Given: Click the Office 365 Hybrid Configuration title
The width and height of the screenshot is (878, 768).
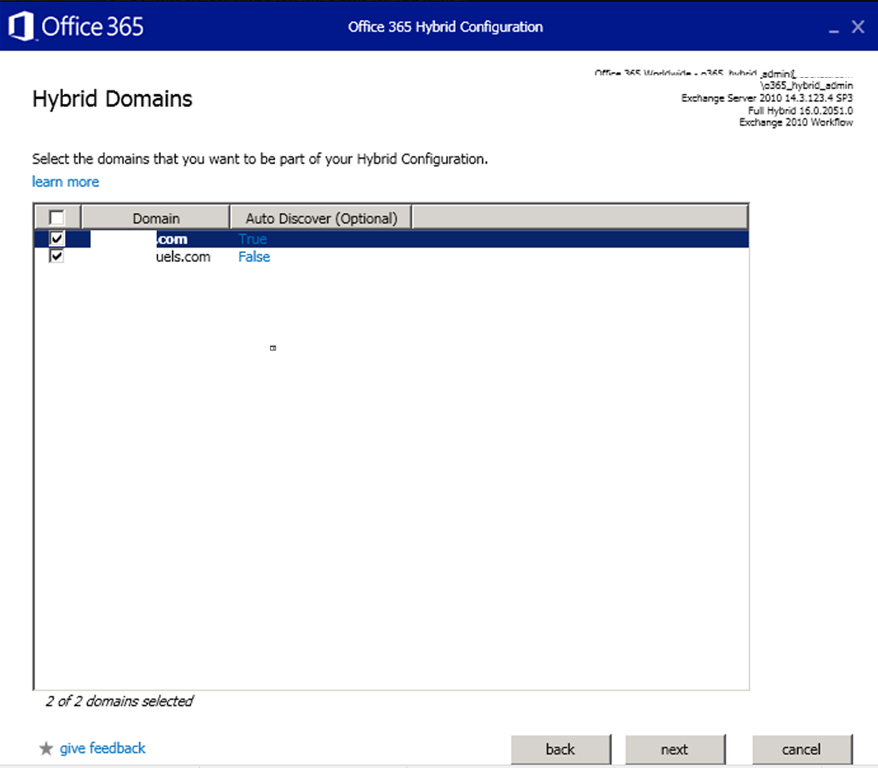Looking at the screenshot, I should [446, 27].
